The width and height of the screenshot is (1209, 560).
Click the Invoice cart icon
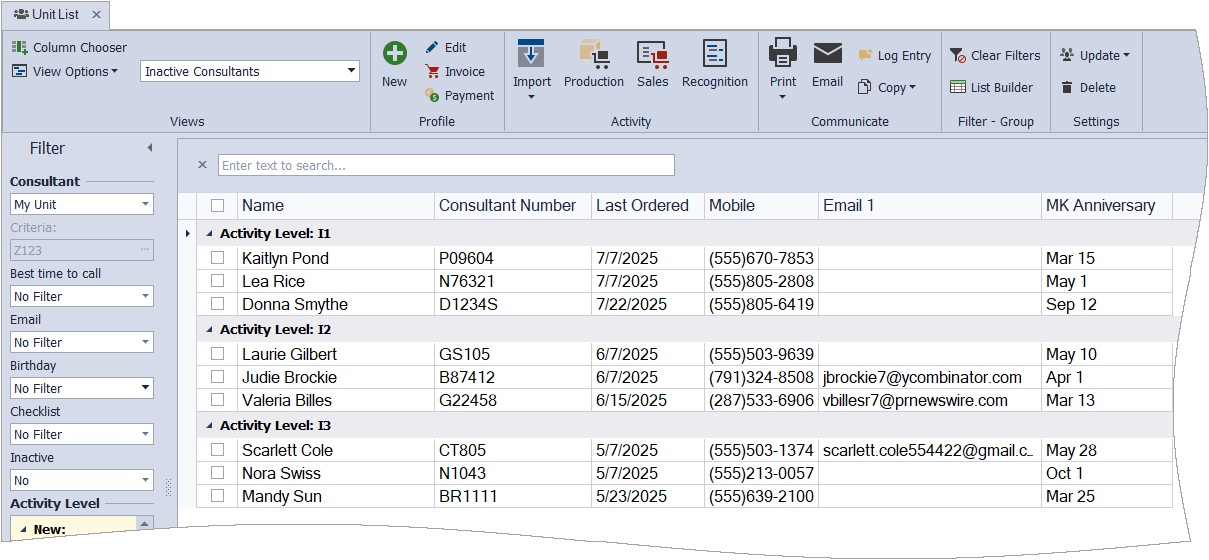(433, 72)
